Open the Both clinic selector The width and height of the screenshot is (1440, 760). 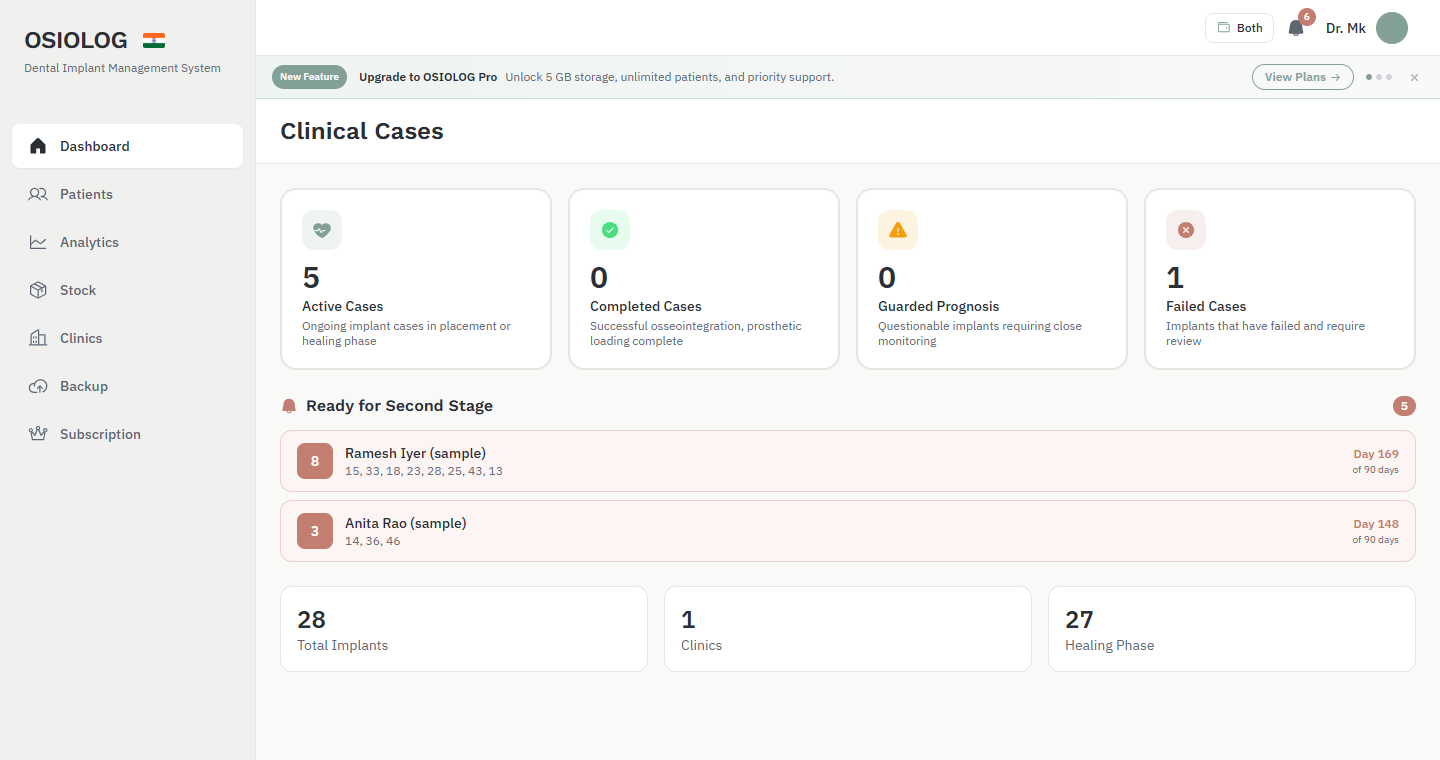pos(1240,28)
